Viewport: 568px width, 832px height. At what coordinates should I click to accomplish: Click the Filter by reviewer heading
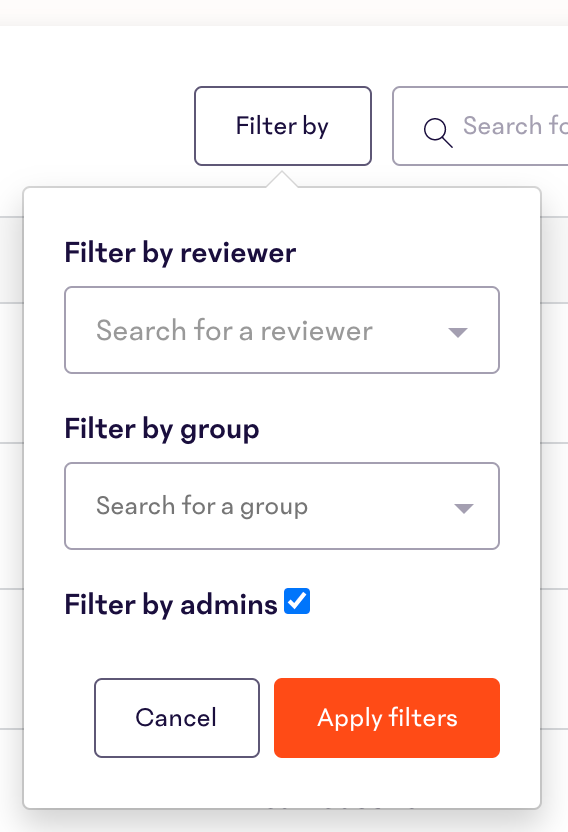click(180, 253)
